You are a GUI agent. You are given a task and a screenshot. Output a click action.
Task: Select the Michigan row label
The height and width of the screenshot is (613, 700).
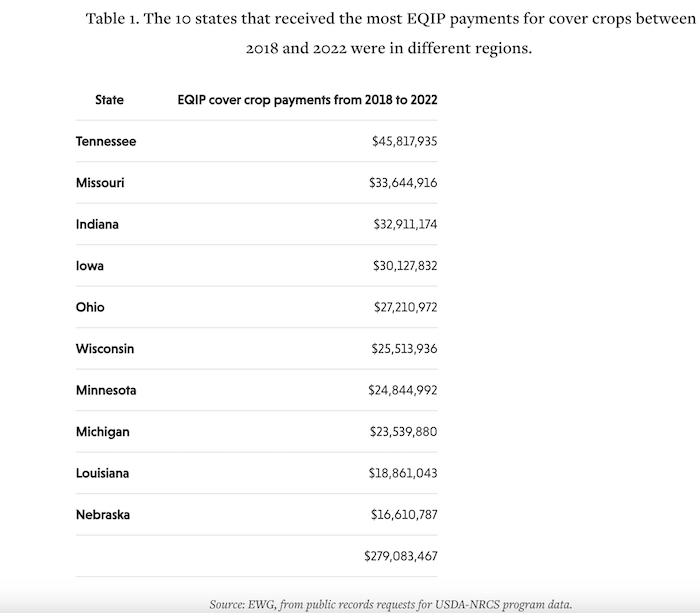102,432
